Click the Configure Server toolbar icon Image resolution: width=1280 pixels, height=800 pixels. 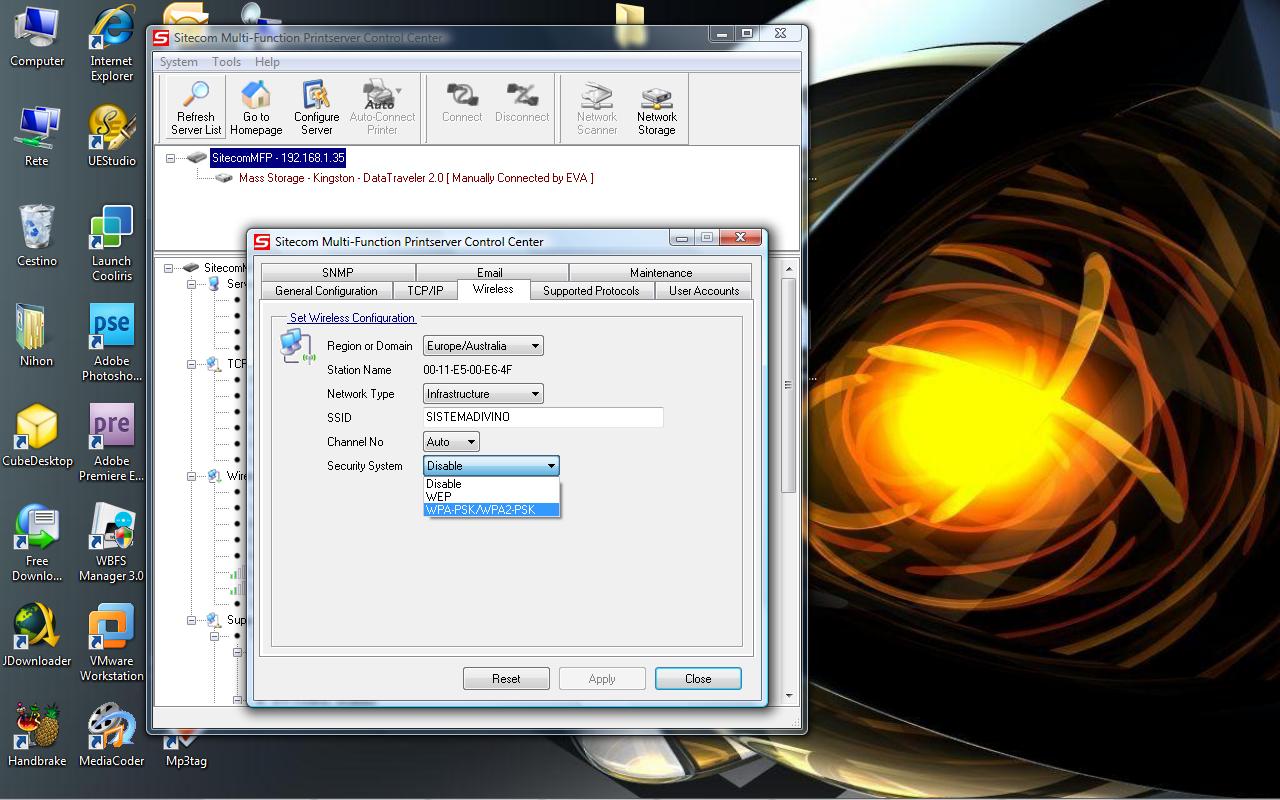[x=316, y=108]
